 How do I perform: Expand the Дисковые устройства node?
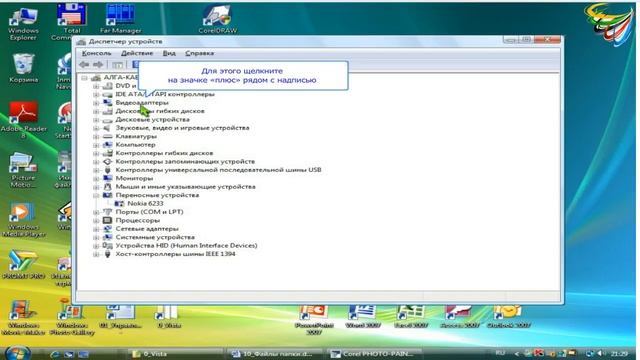96,120
